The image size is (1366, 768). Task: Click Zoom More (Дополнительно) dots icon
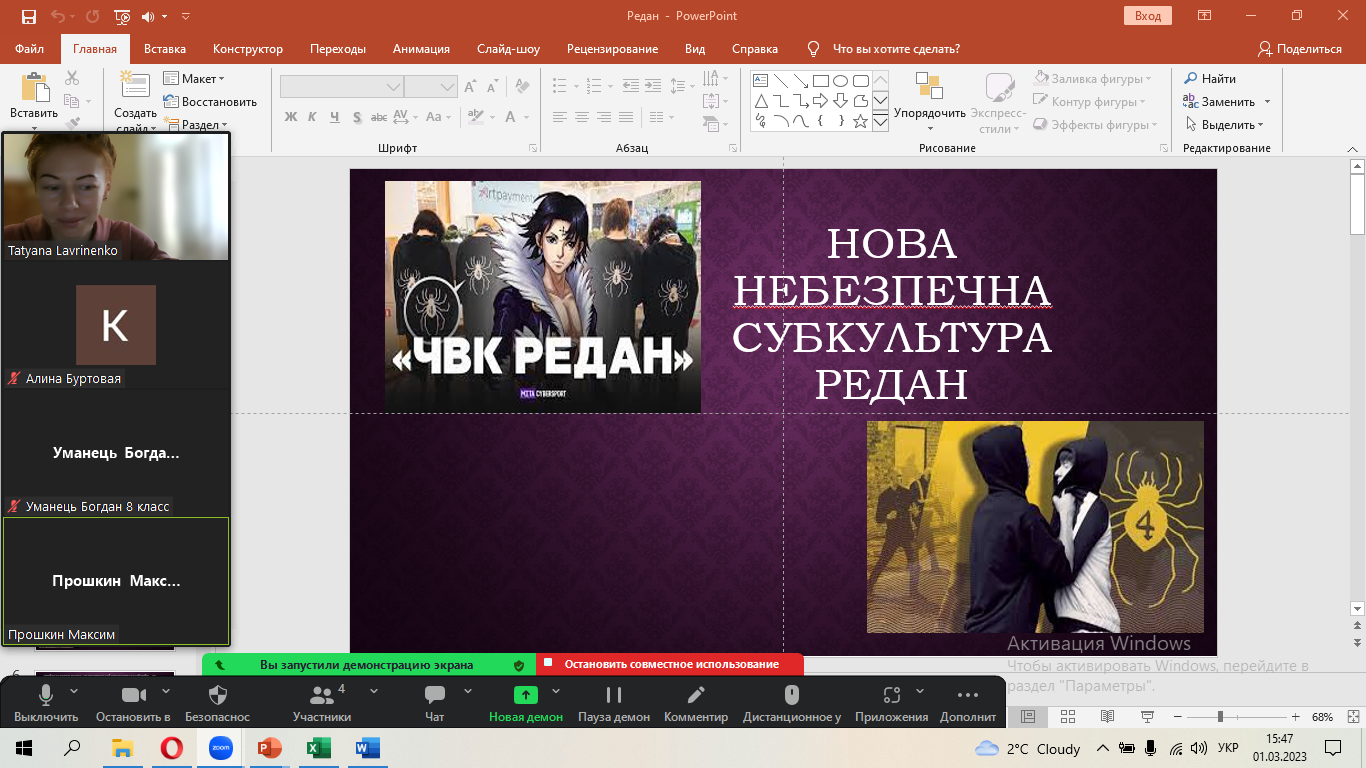point(967,695)
